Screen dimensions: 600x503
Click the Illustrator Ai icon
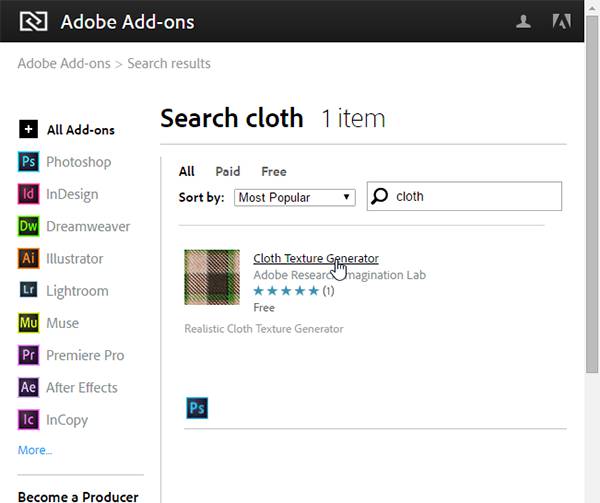click(28, 258)
